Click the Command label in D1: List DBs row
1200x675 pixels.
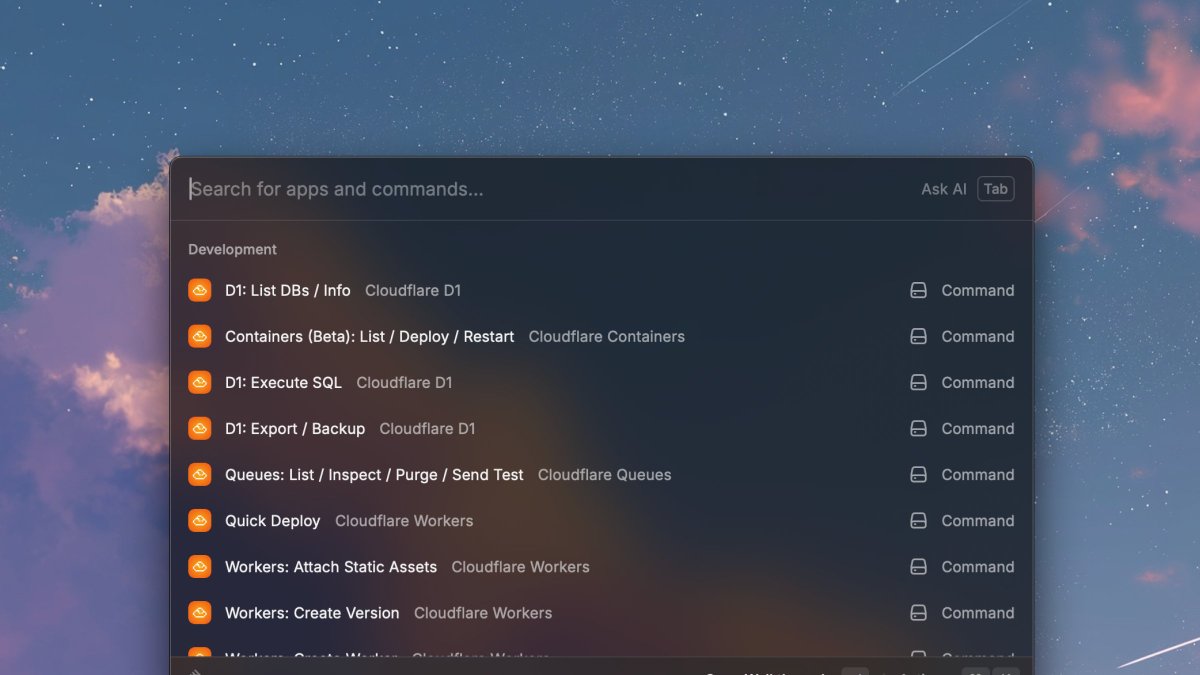click(978, 290)
